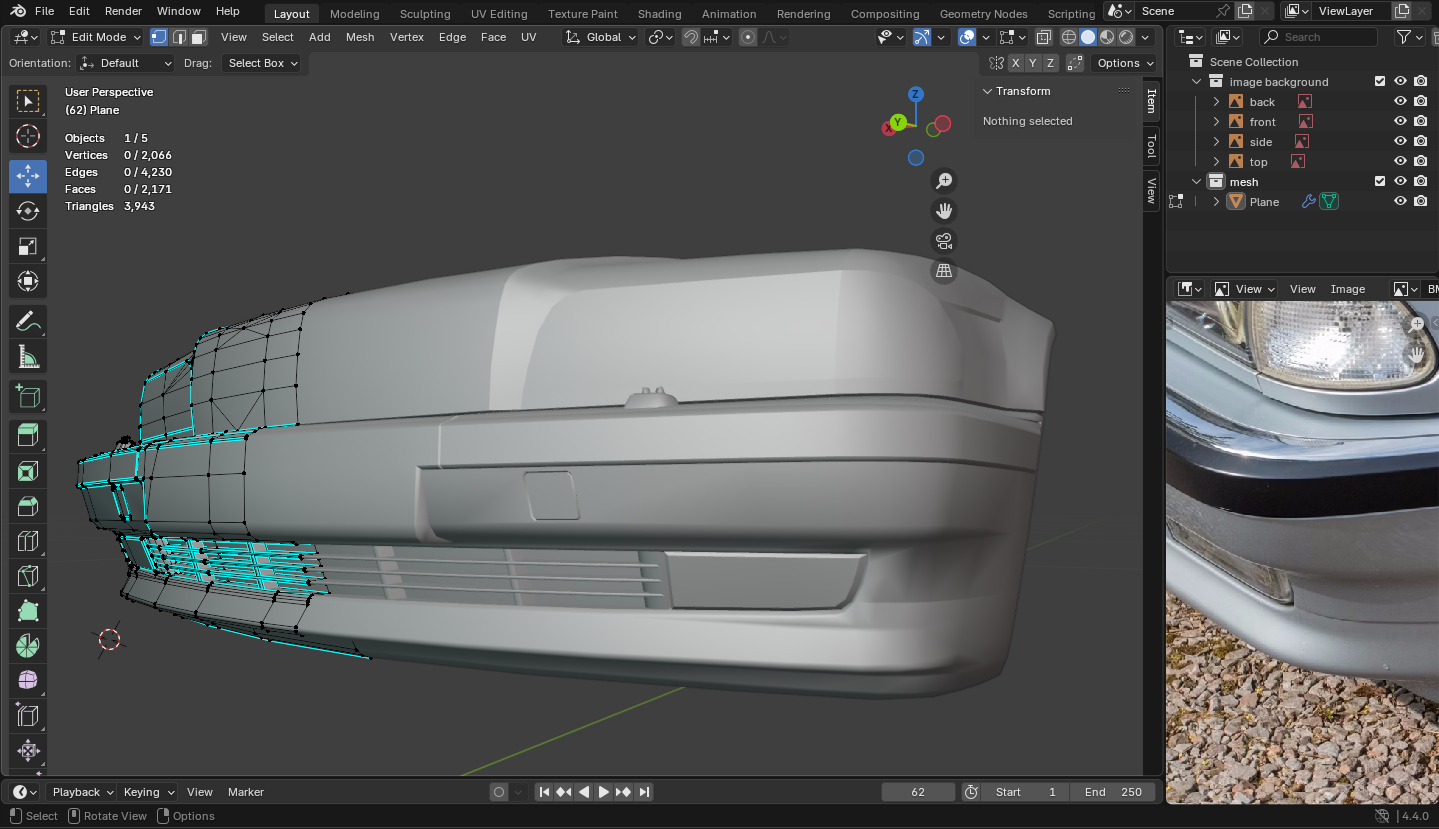Select the Annotate pencil tool
Image resolution: width=1439 pixels, height=829 pixels.
click(28, 322)
